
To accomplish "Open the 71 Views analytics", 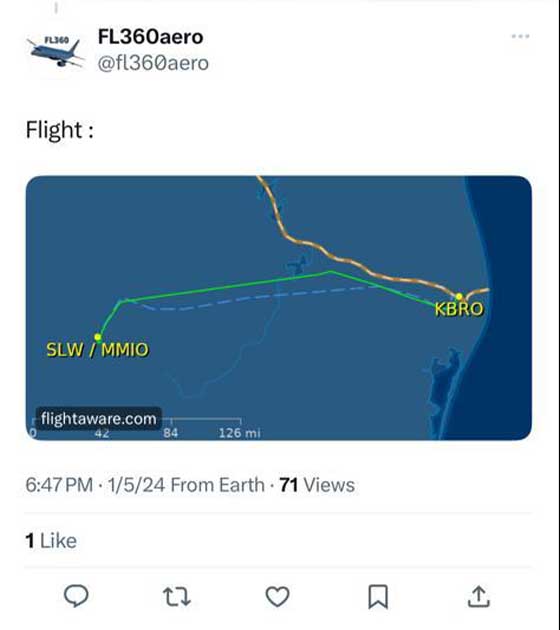I will click(x=317, y=485).
